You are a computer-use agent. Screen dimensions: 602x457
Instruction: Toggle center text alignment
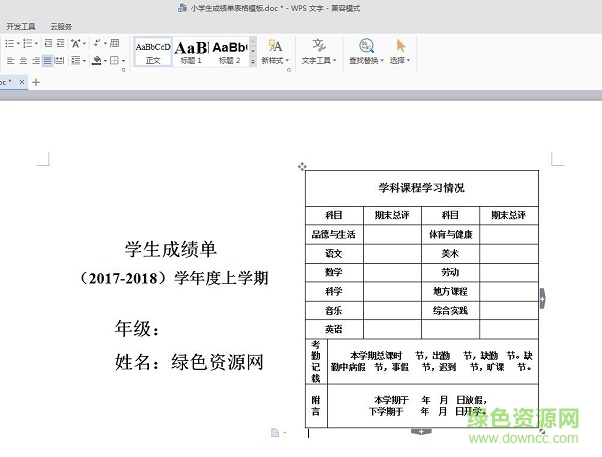click(x=22, y=61)
